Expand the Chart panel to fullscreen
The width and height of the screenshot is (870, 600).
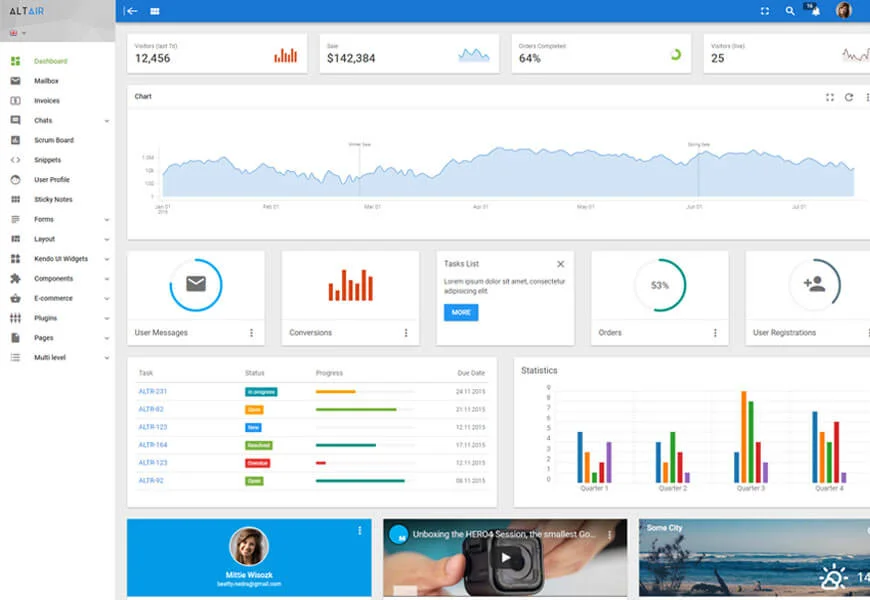[829, 97]
